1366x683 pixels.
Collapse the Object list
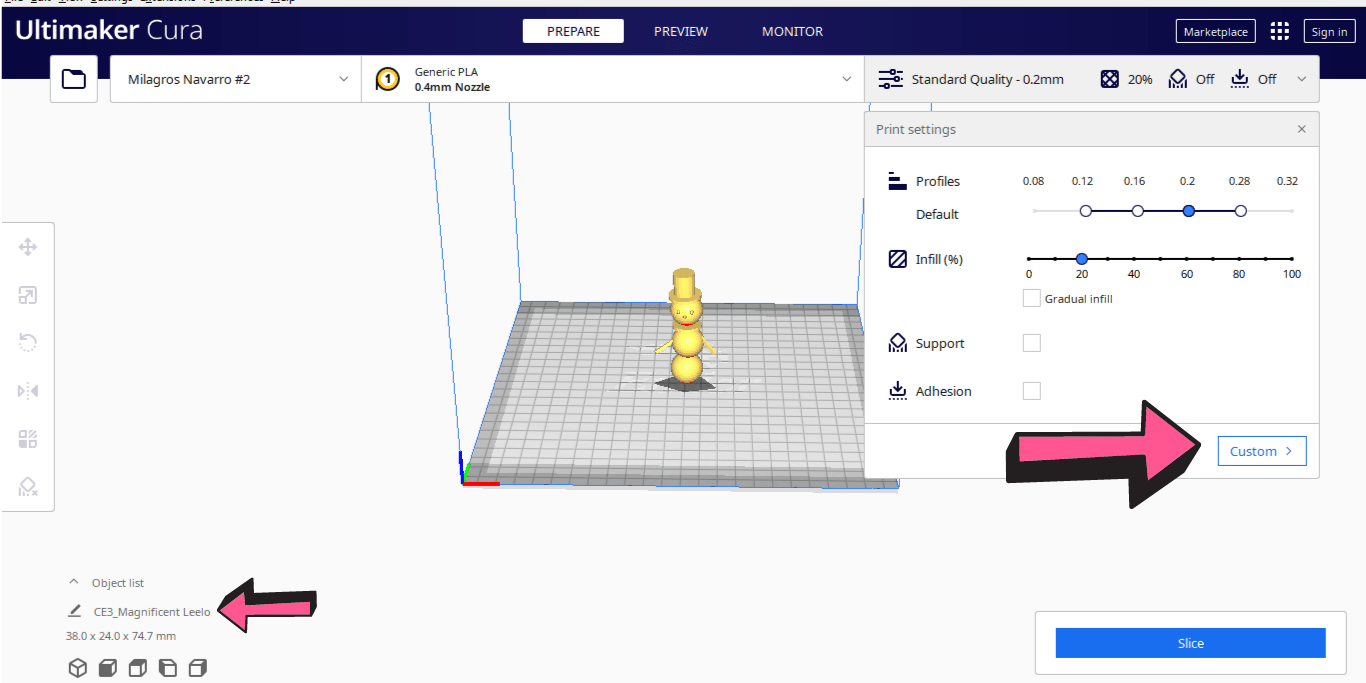click(x=73, y=582)
